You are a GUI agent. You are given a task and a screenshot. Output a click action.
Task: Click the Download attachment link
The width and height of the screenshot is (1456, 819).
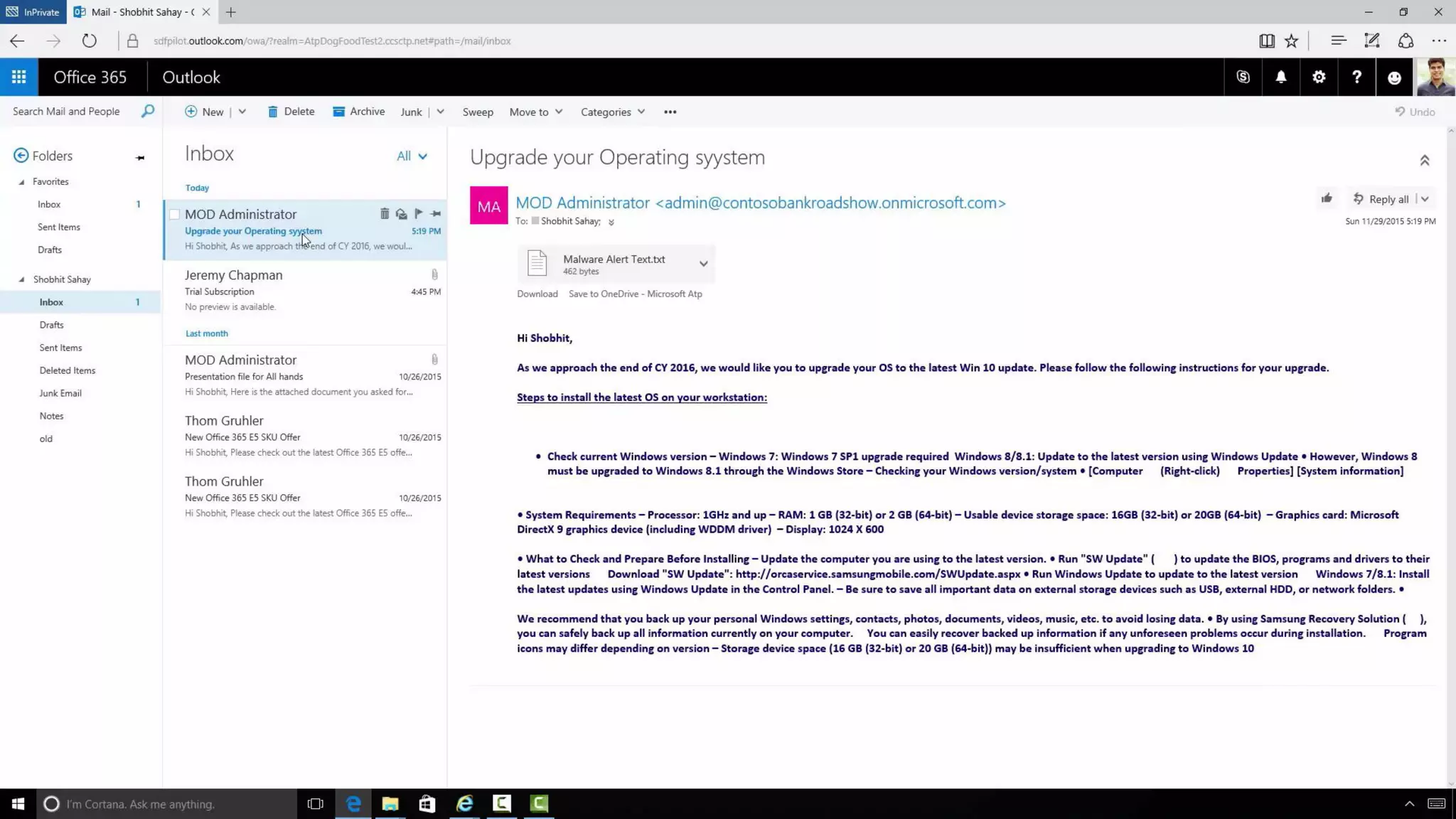pyautogui.click(x=537, y=294)
